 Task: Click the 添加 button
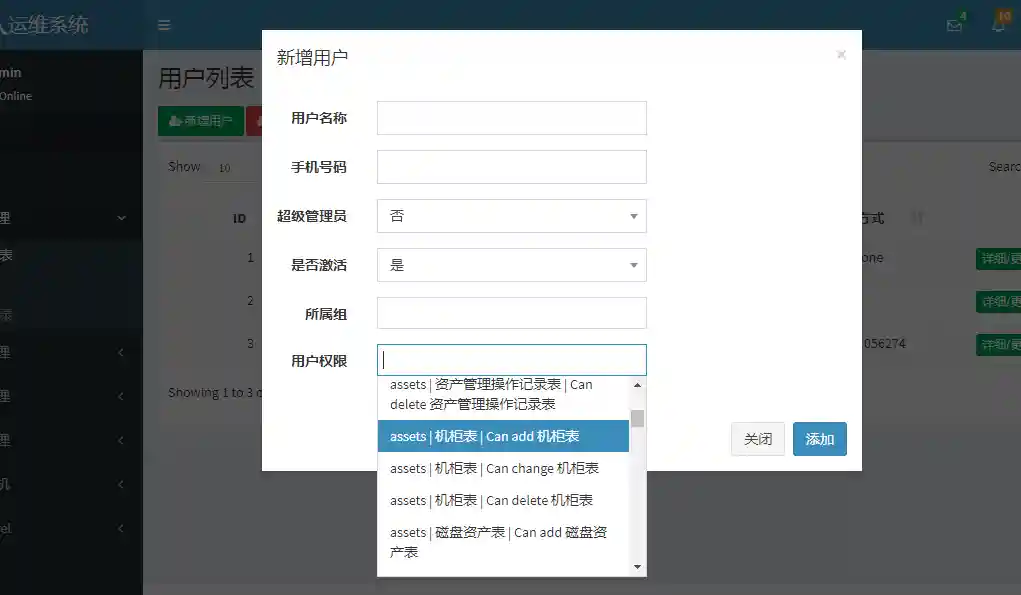(820, 439)
